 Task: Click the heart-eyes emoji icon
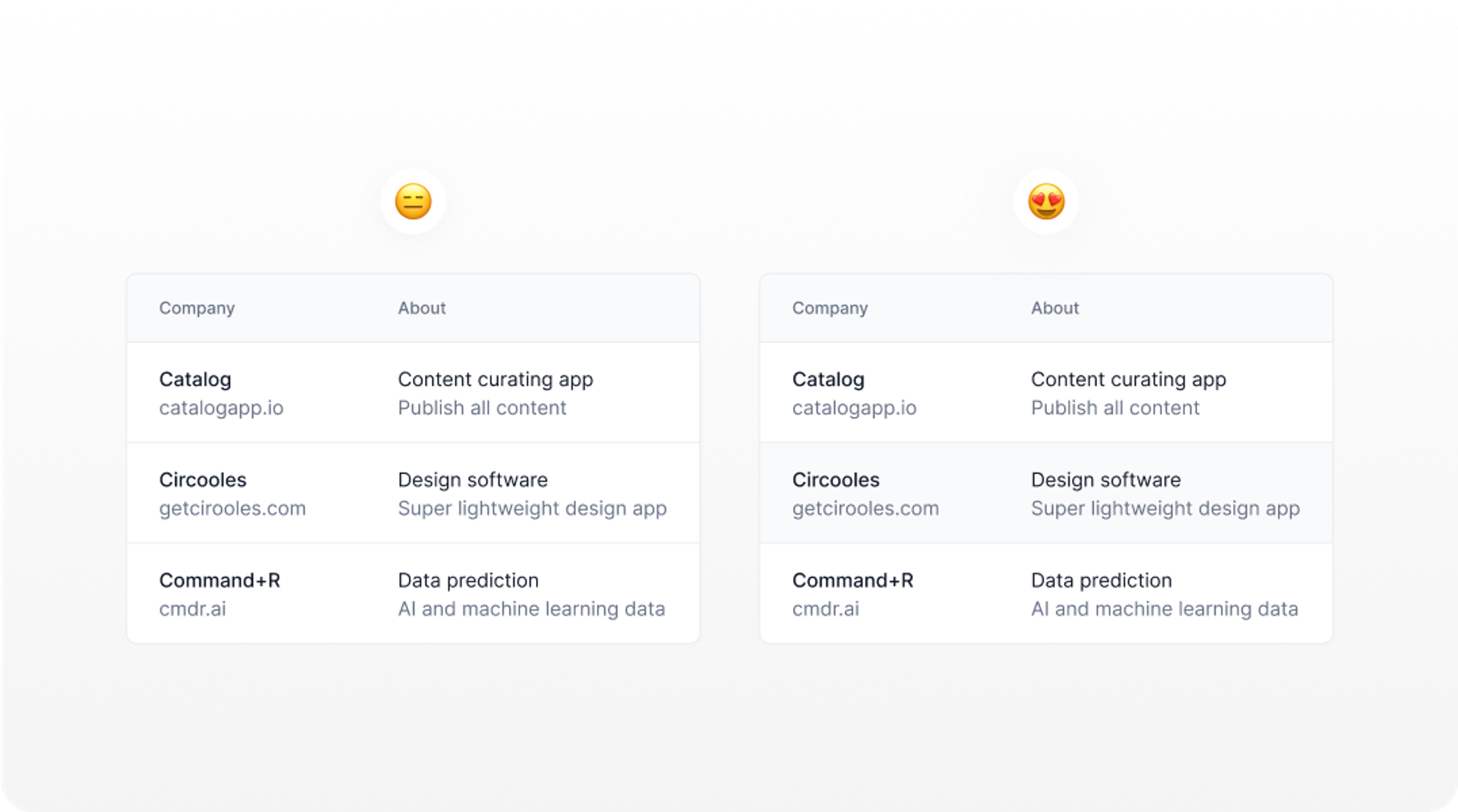tap(1046, 201)
